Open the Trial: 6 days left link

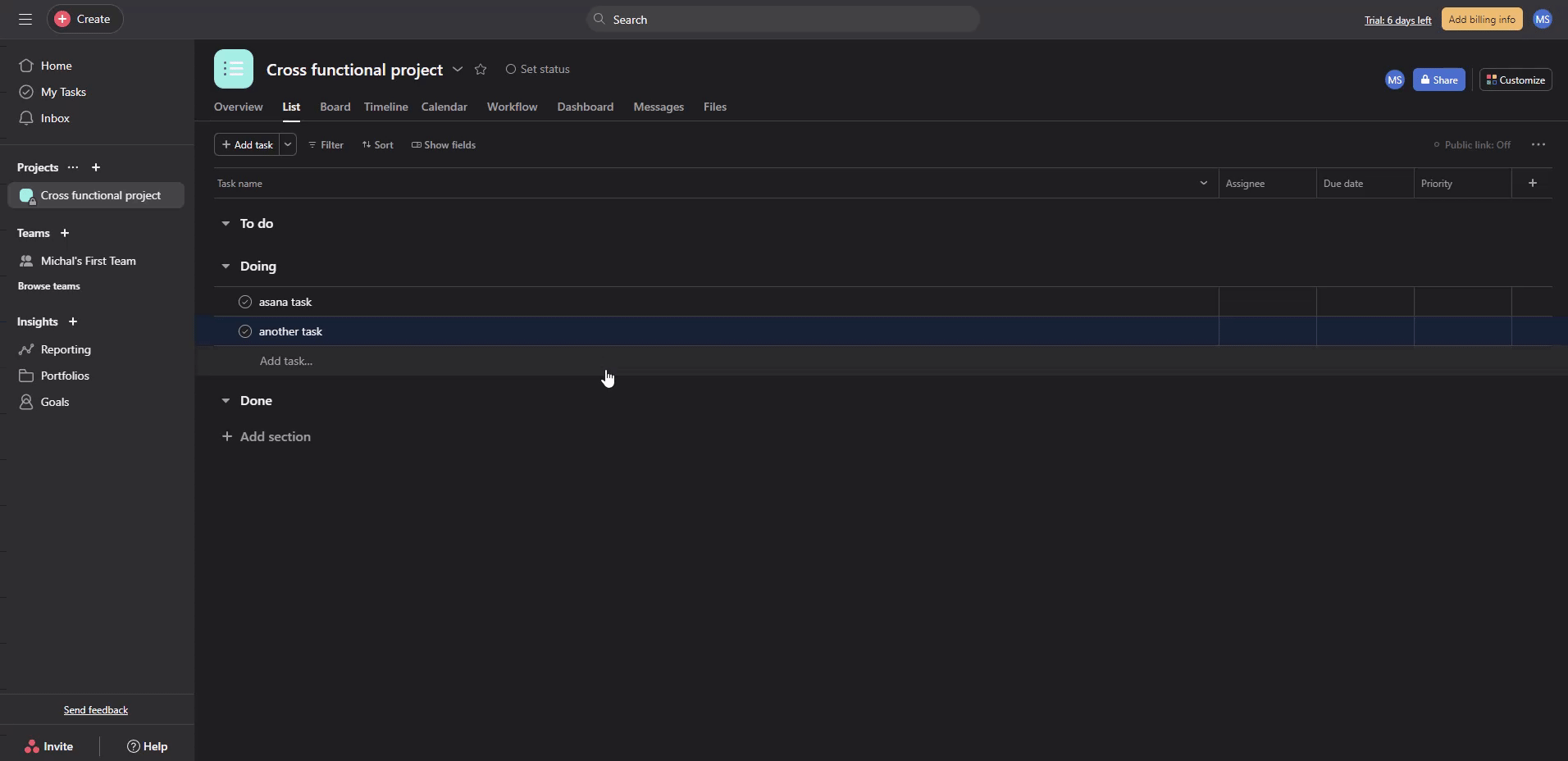[x=1397, y=20]
